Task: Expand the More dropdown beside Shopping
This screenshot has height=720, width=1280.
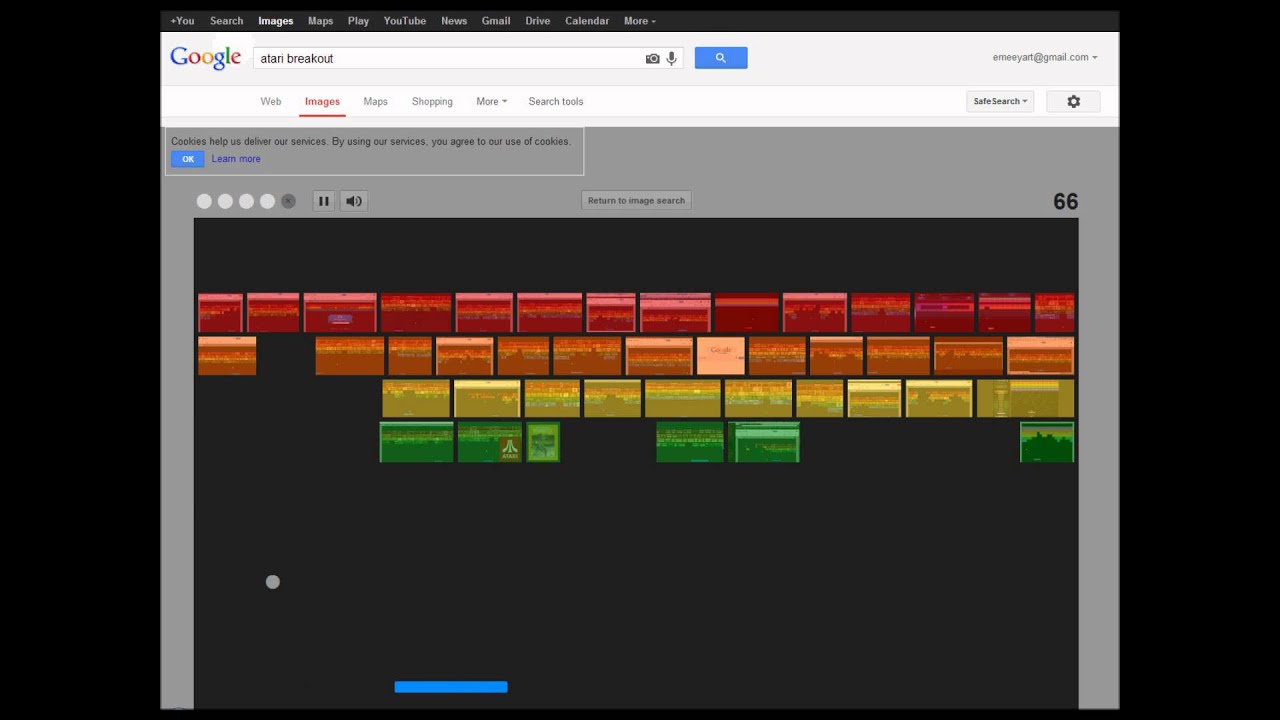Action: (x=491, y=101)
